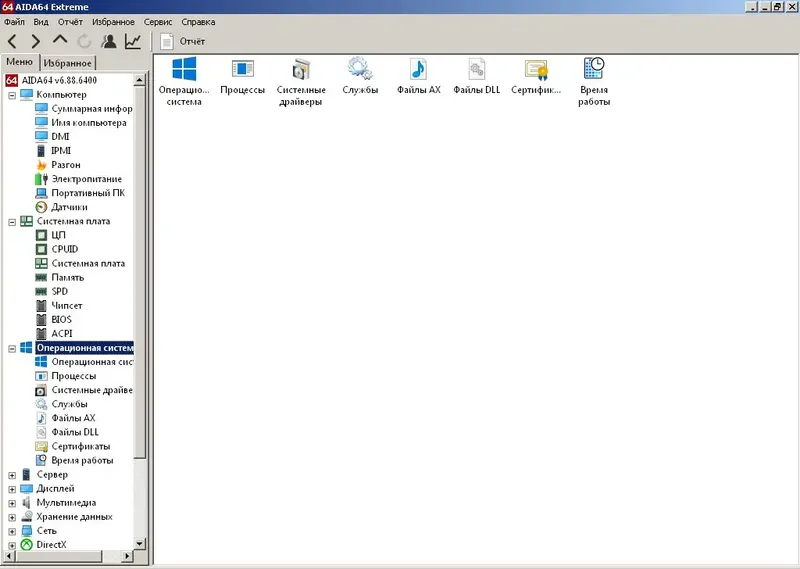Switch to the Меню tab
Viewport: 800px width, 569px height.
pos(20,62)
